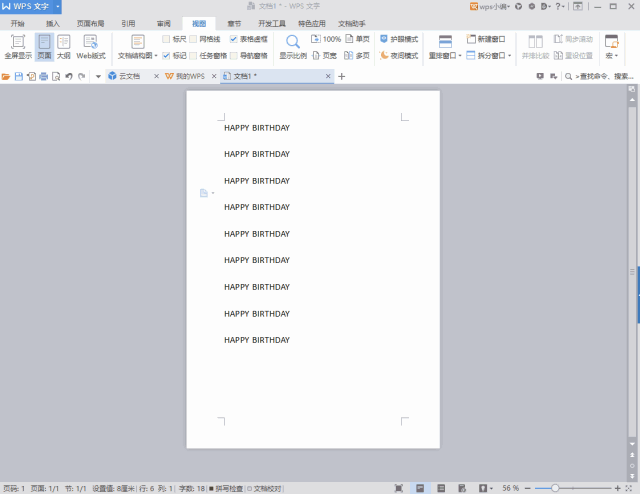Choose multi-page (多页) view
The image size is (640, 494).
pos(357,56)
